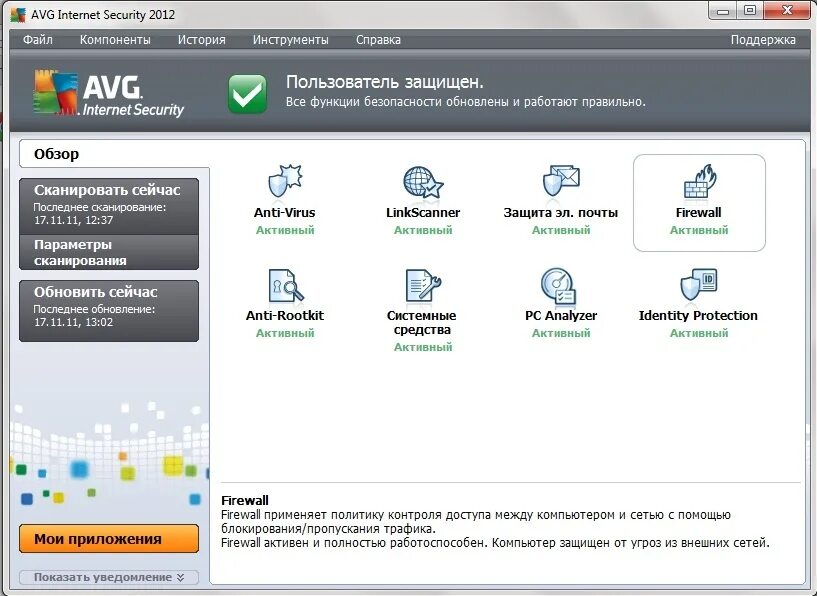Click Активный status under PC Analyzer
The image size is (817, 596).
[x=561, y=333]
